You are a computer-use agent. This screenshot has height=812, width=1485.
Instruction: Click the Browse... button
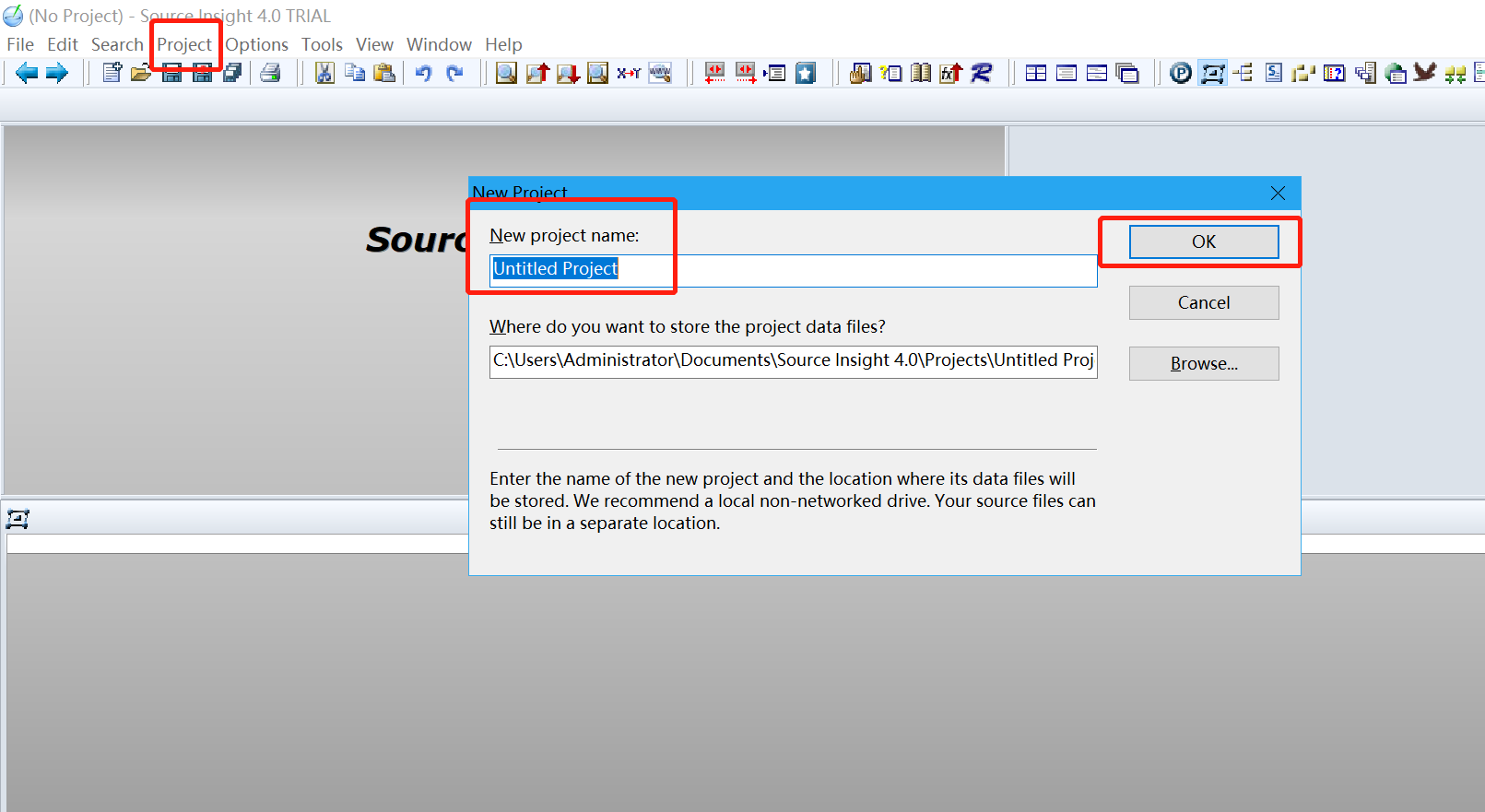click(x=1204, y=363)
